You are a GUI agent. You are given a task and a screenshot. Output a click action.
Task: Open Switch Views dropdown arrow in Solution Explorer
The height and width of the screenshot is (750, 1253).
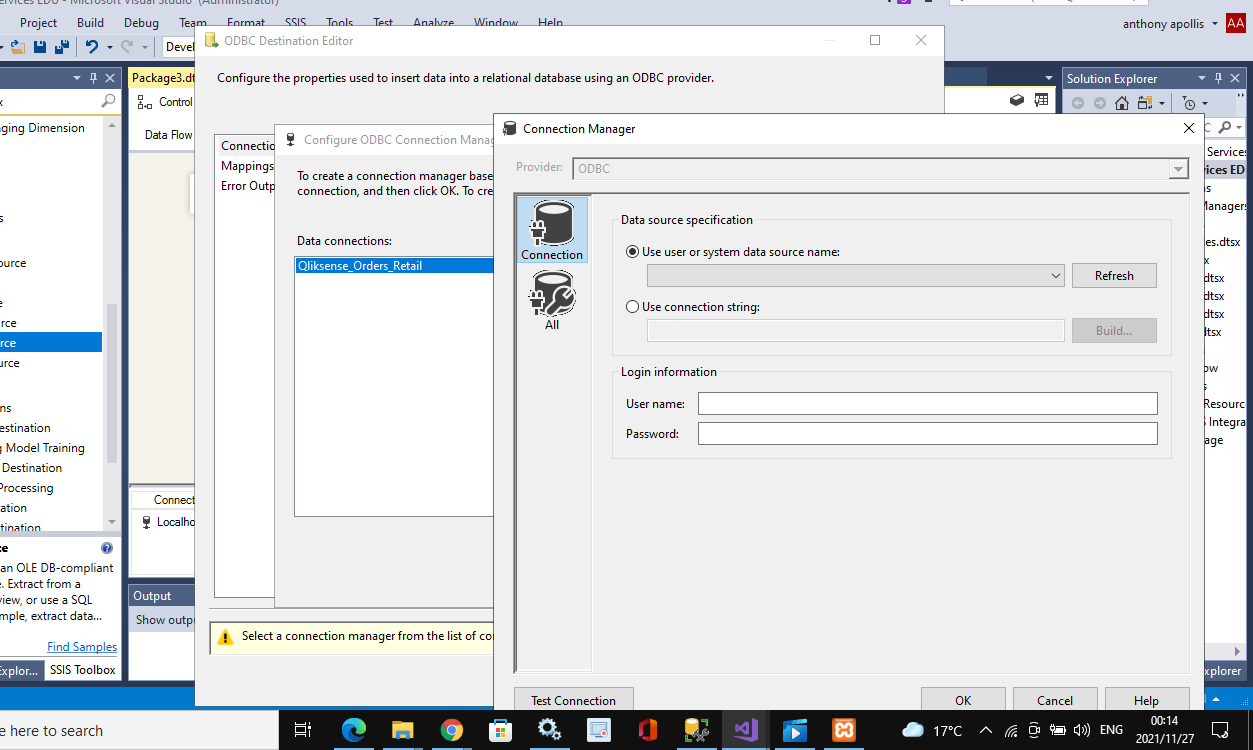(x=1162, y=103)
